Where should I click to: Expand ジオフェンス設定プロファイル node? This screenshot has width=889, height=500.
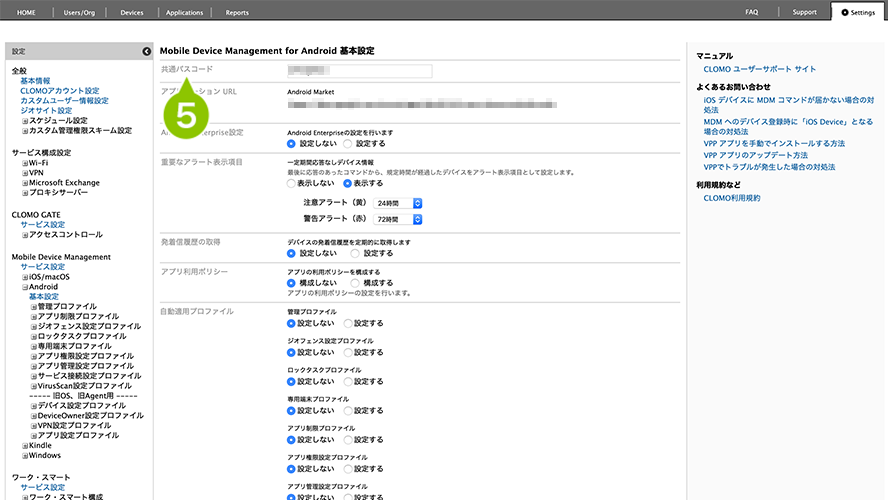click(33, 327)
